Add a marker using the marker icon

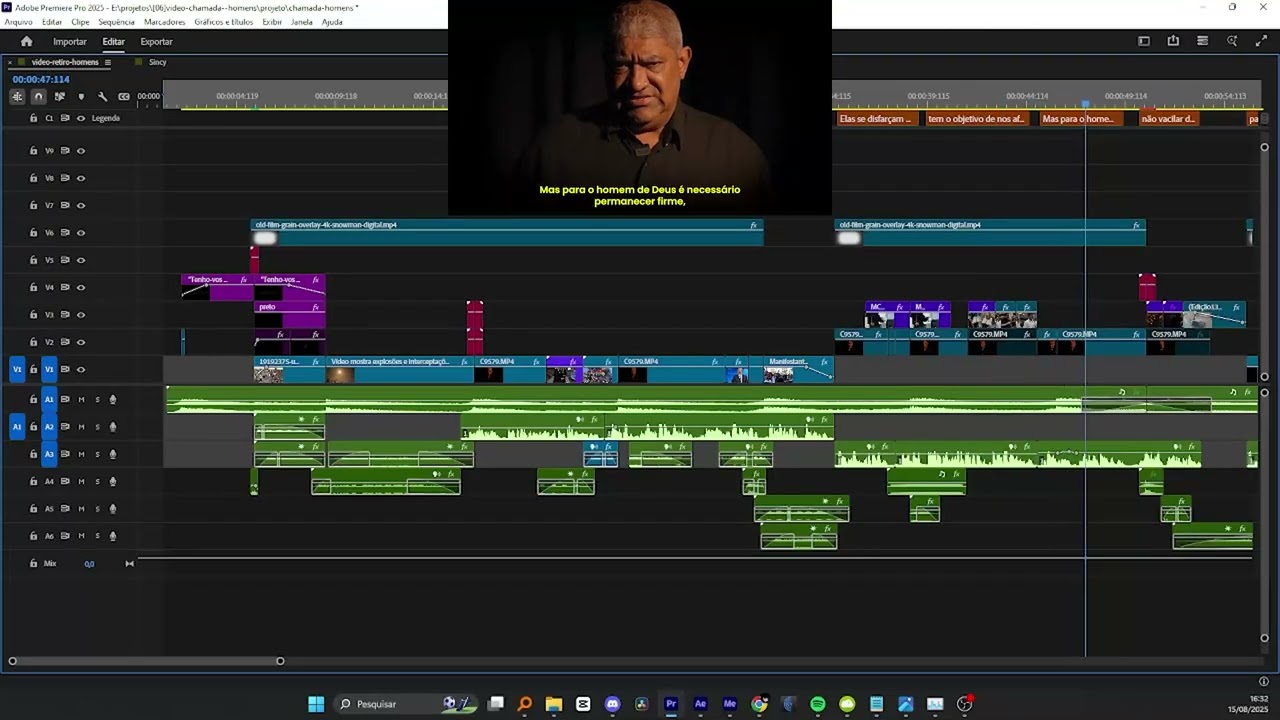point(81,97)
